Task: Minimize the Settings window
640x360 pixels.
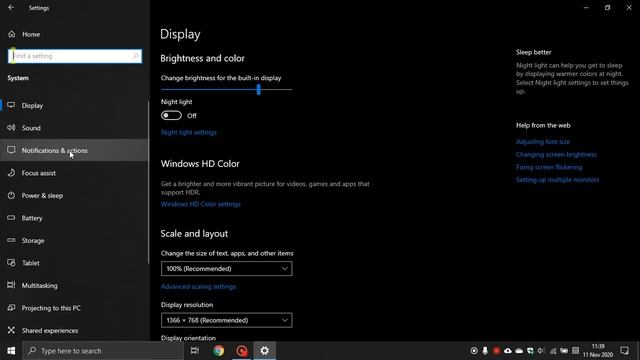Action: pyautogui.click(x=586, y=8)
